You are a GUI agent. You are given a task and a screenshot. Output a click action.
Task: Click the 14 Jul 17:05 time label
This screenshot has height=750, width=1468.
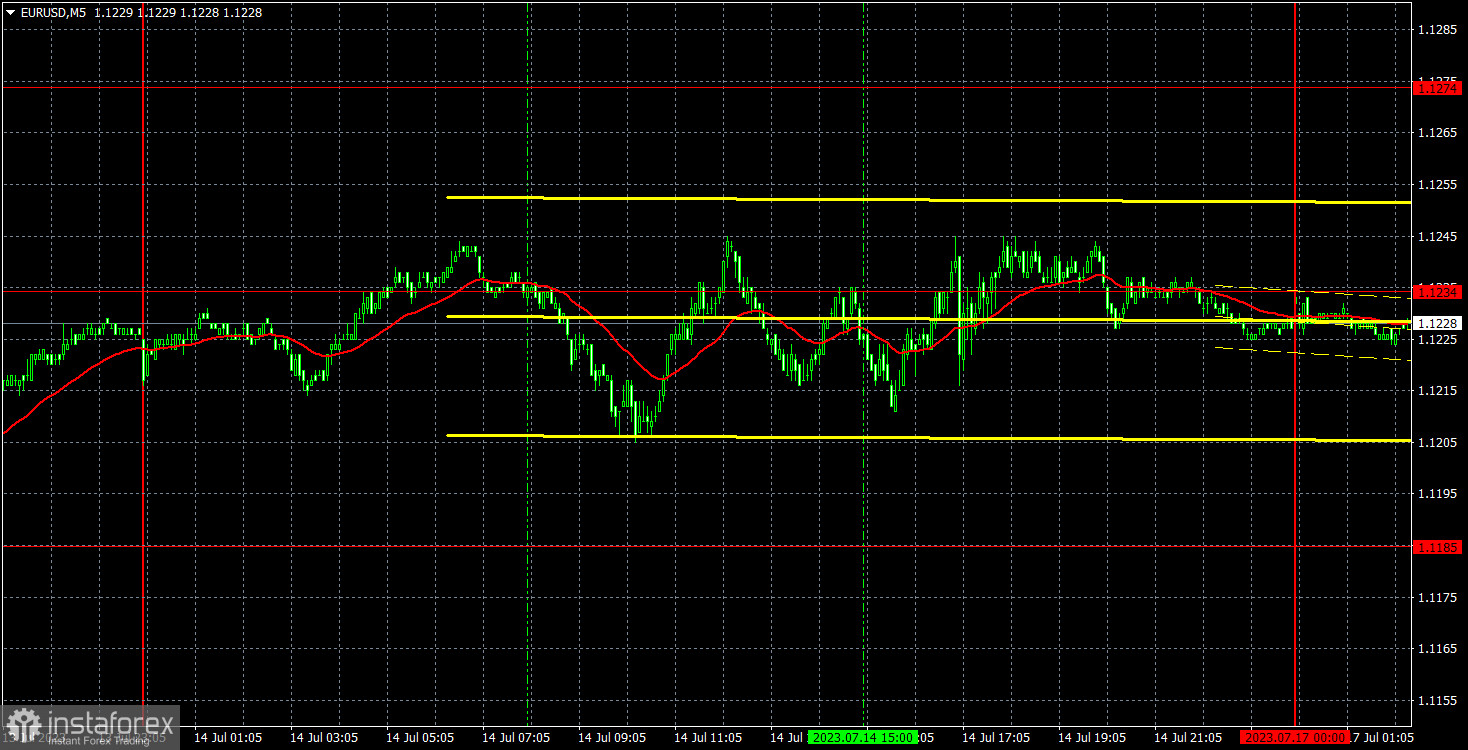tap(996, 737)
